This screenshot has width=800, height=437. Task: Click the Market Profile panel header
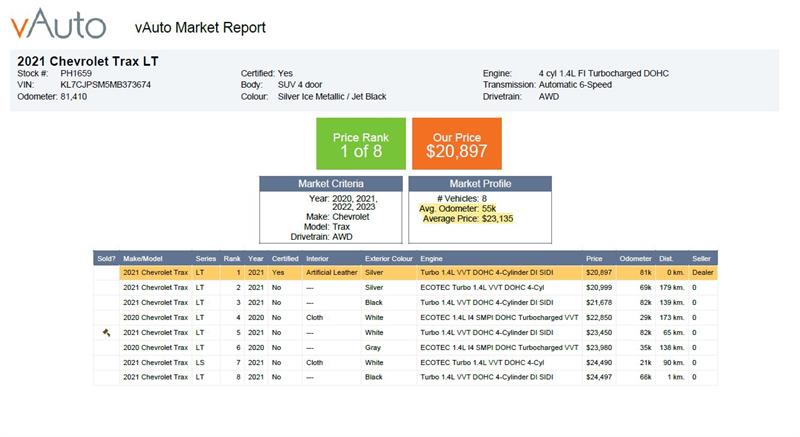(480, 184)
